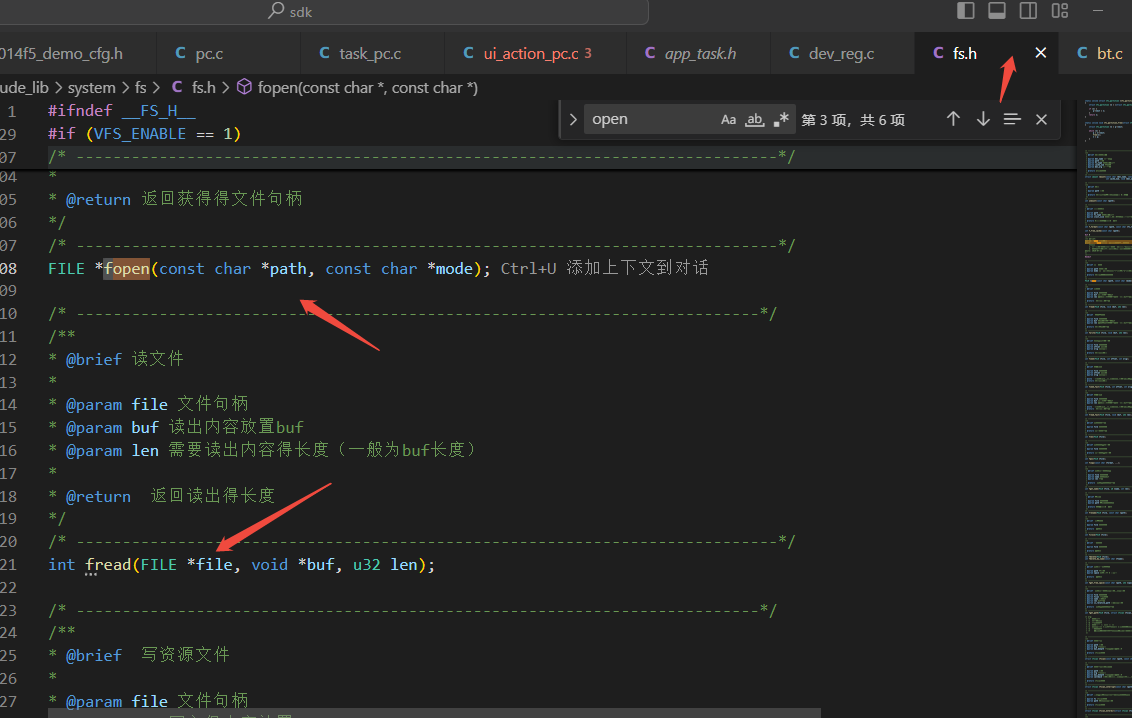Click the *mode parameter of fopen

coord(450,268)
